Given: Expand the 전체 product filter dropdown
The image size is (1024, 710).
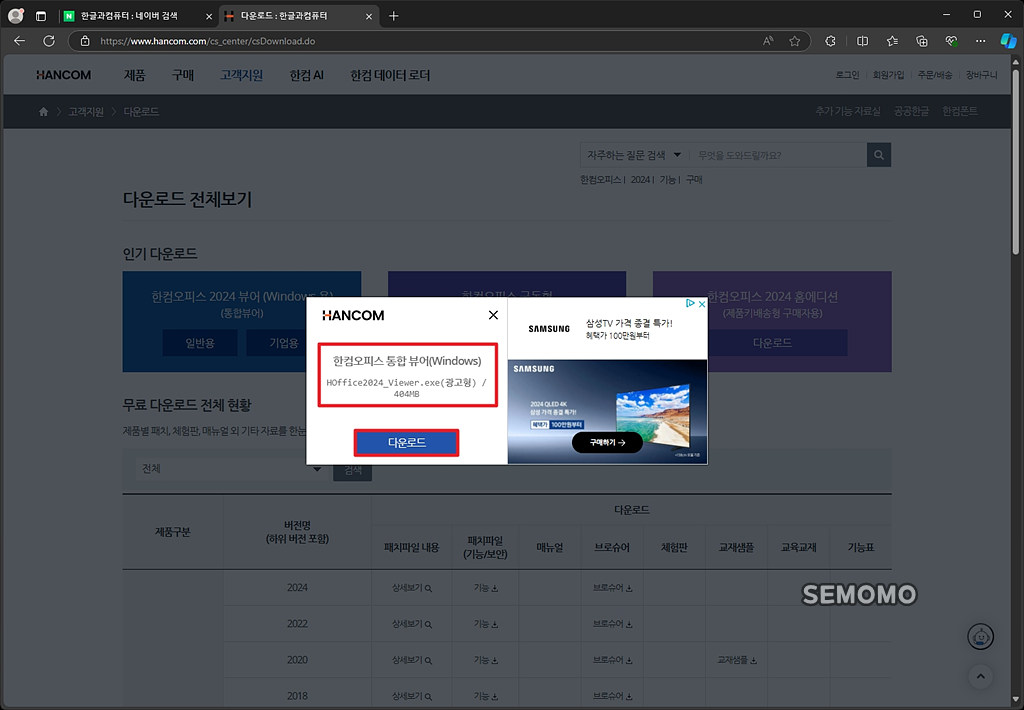Looking at the screenshot, I should pos(231,469).
